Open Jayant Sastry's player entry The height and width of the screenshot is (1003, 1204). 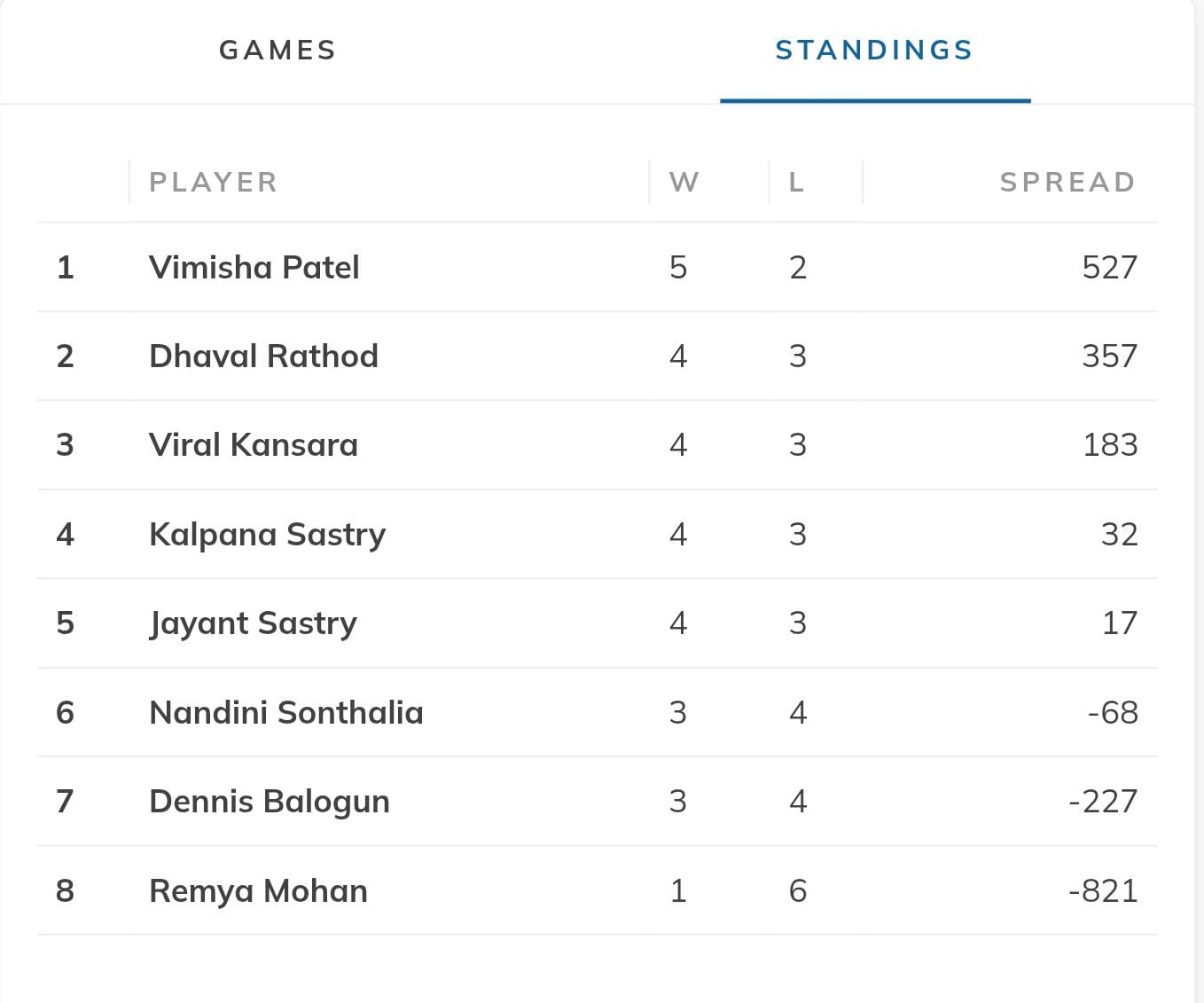(x=253, y=623)
